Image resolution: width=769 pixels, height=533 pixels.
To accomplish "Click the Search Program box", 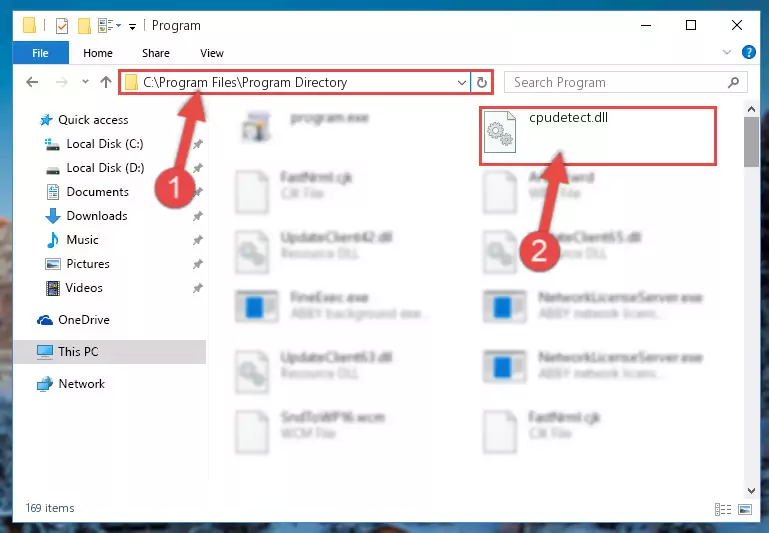I will 625,82.
